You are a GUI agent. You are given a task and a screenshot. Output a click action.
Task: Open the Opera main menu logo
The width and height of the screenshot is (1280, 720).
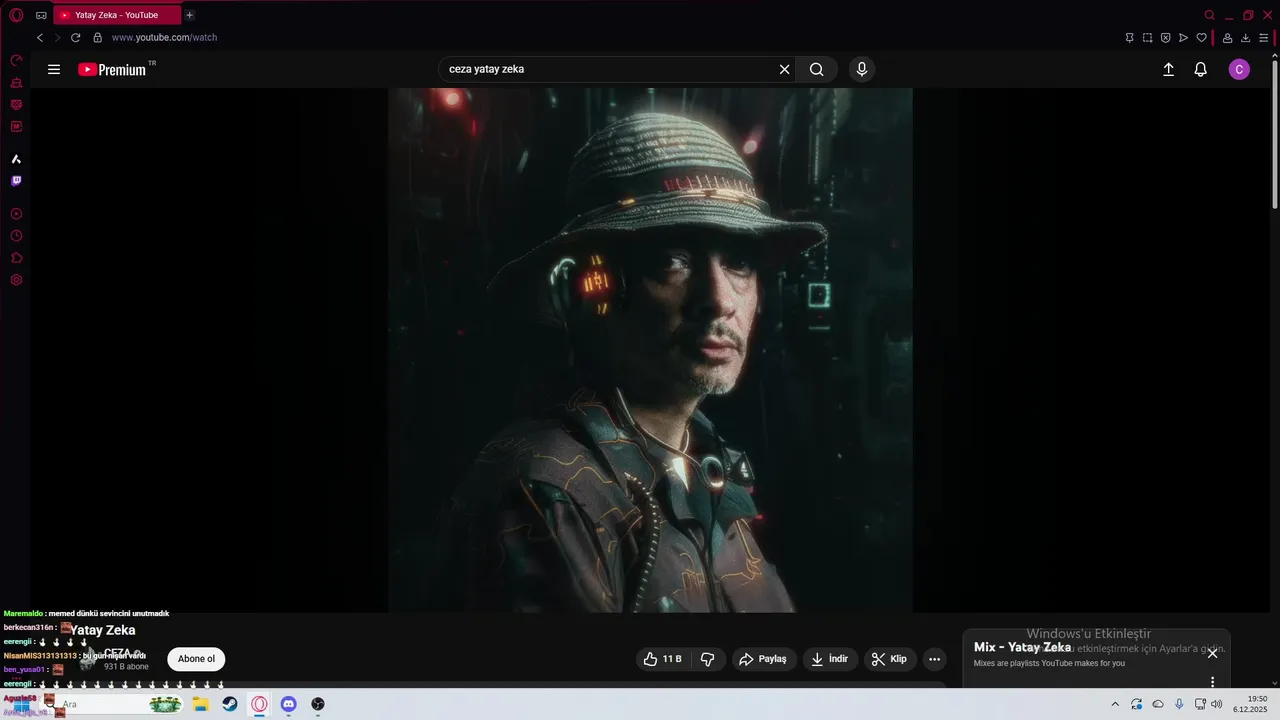pyautogui.click(x=16, y=15)
